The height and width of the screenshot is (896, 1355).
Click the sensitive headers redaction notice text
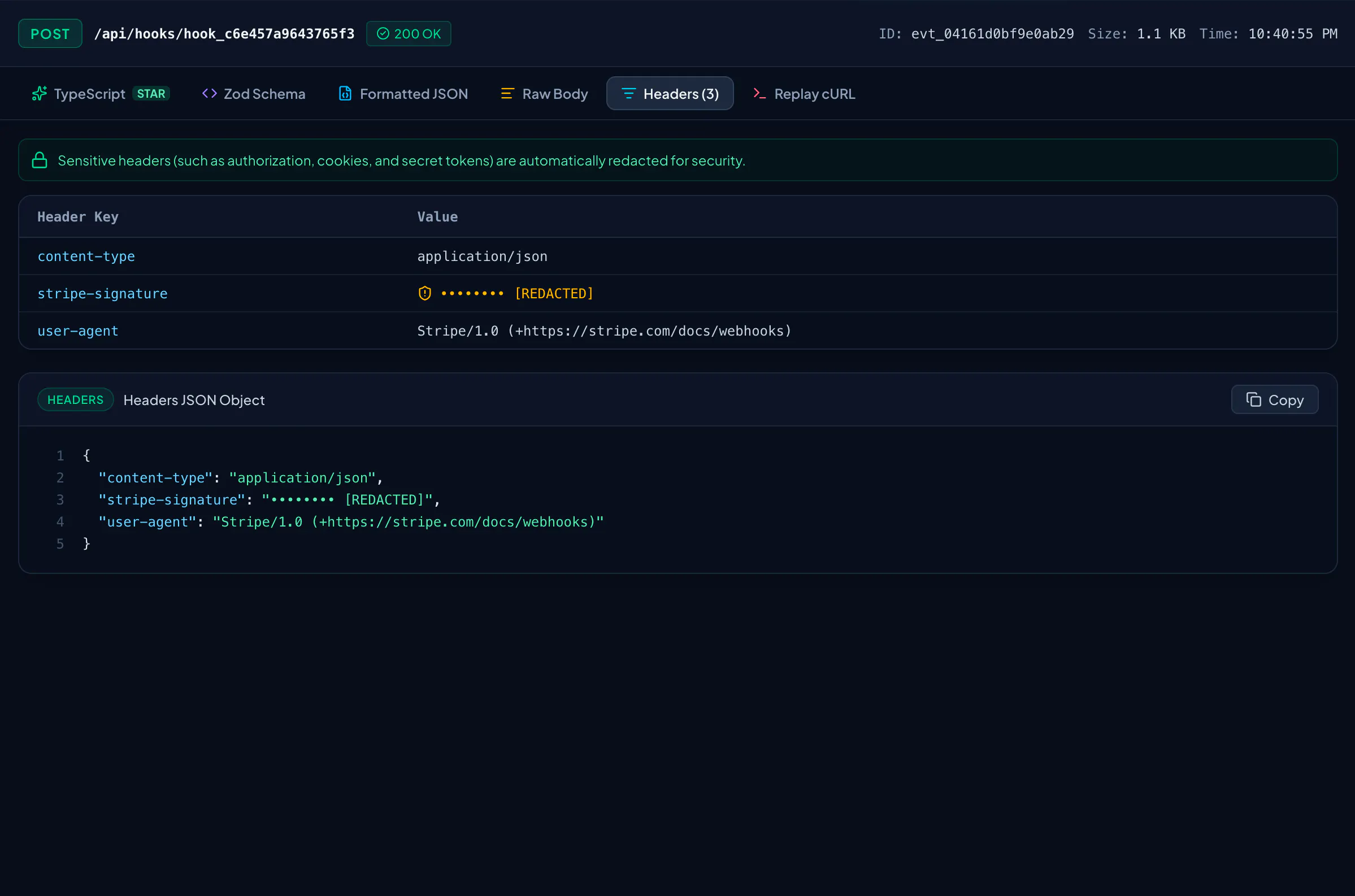coord(402,160)
